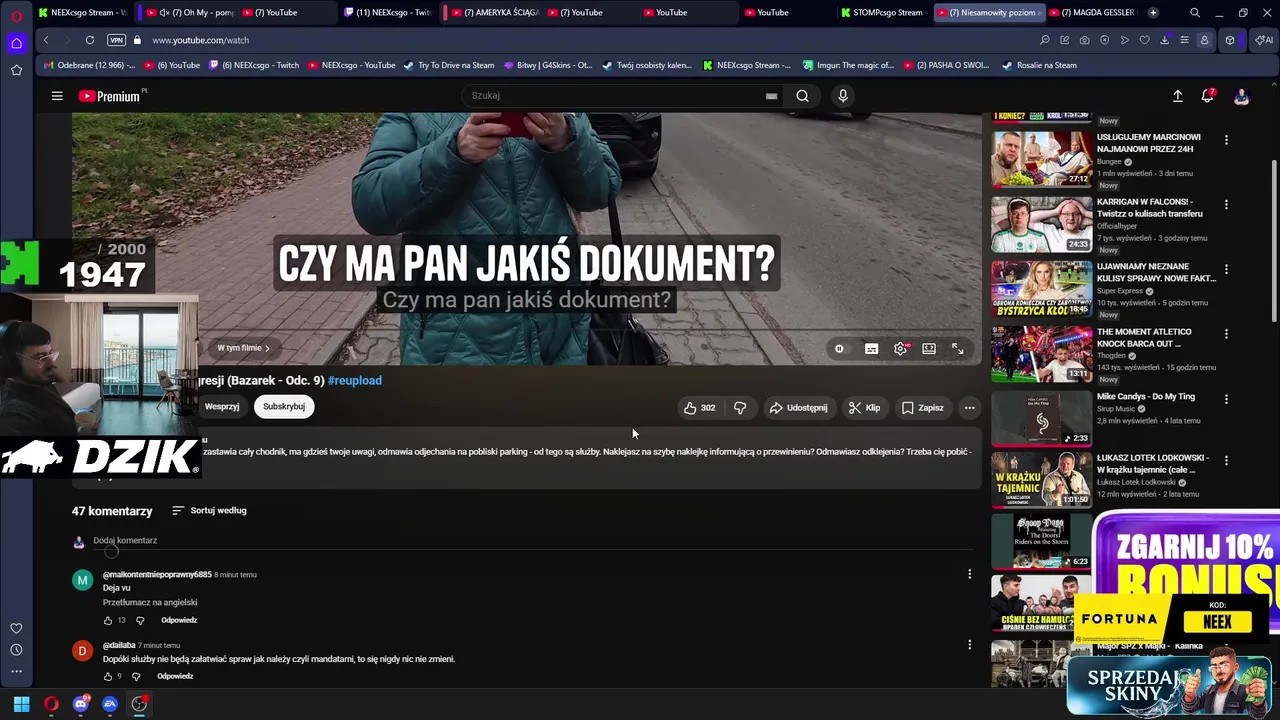Screen dimensions: 1280x720
Task: Open Opera sidebar bookmarks heart icon
Action: [x=16, y=628]
